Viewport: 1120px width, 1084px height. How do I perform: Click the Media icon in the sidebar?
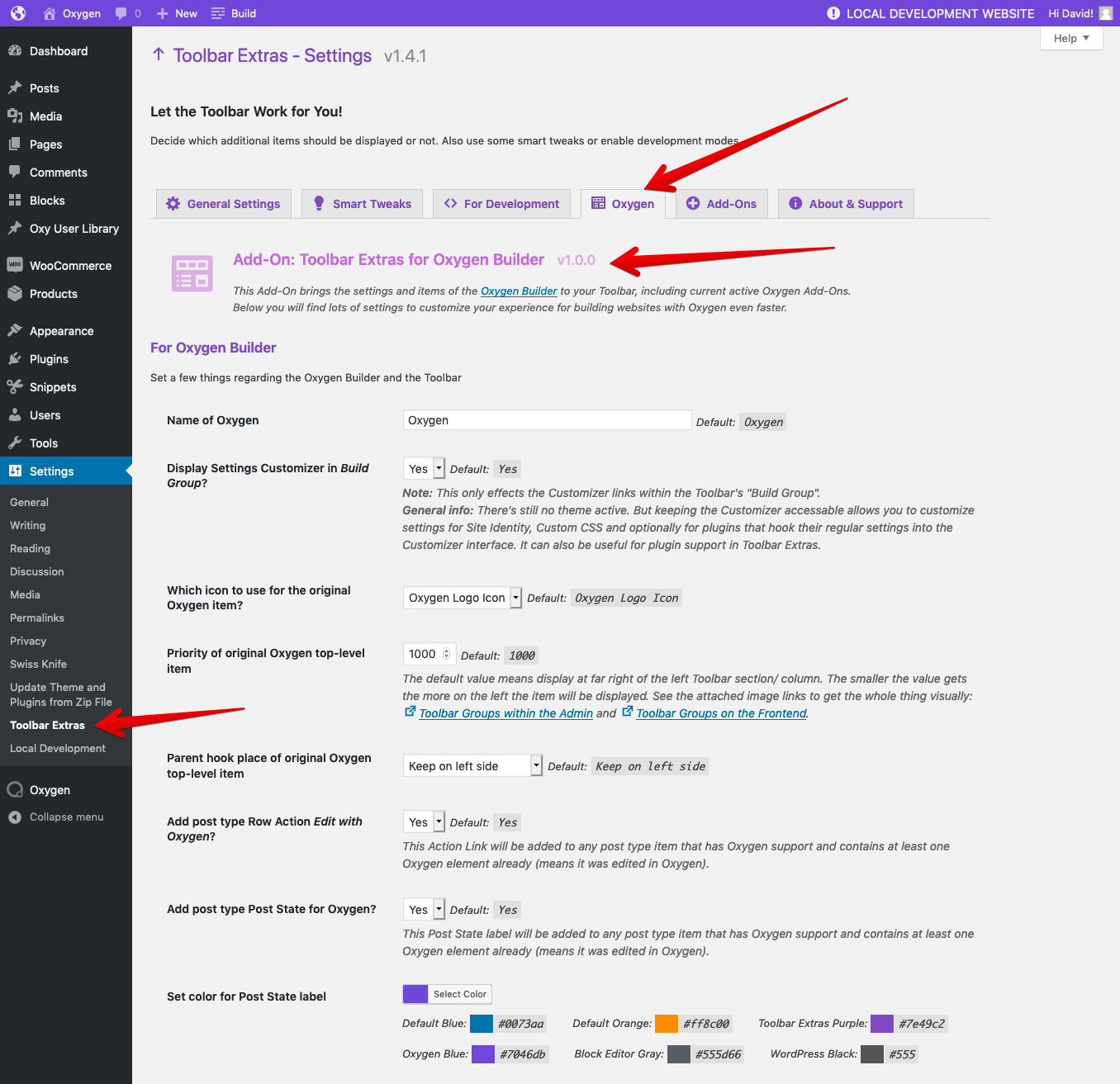(x=15, y=116)
